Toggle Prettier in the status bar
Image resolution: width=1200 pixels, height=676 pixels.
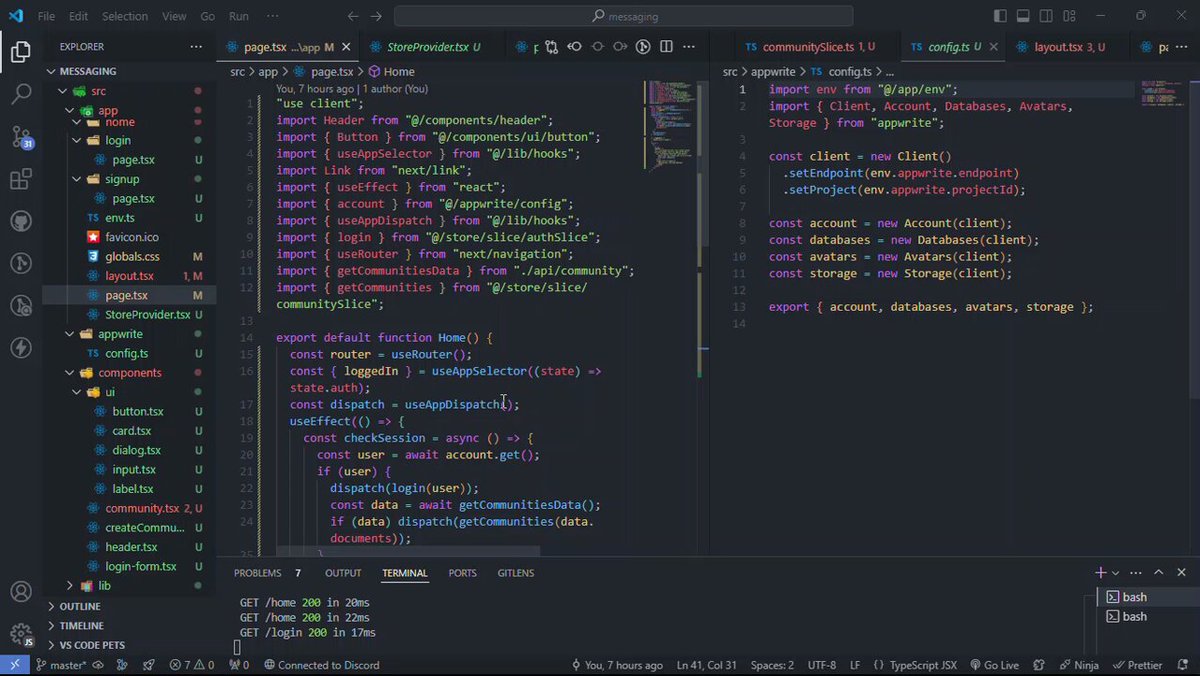(x=1138, y=665)
